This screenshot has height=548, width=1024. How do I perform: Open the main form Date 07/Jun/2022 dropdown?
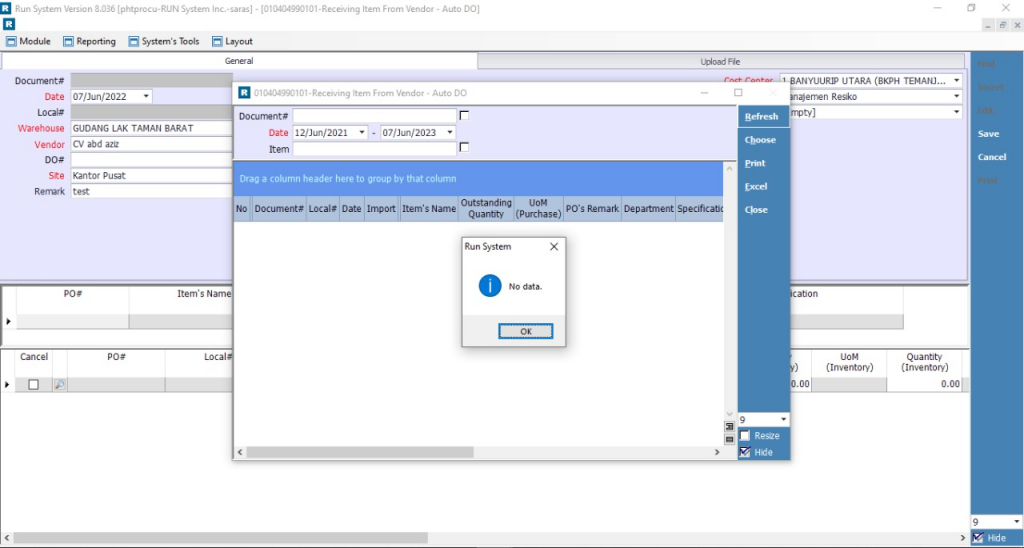pyautogui.click(x=146, y=97)
